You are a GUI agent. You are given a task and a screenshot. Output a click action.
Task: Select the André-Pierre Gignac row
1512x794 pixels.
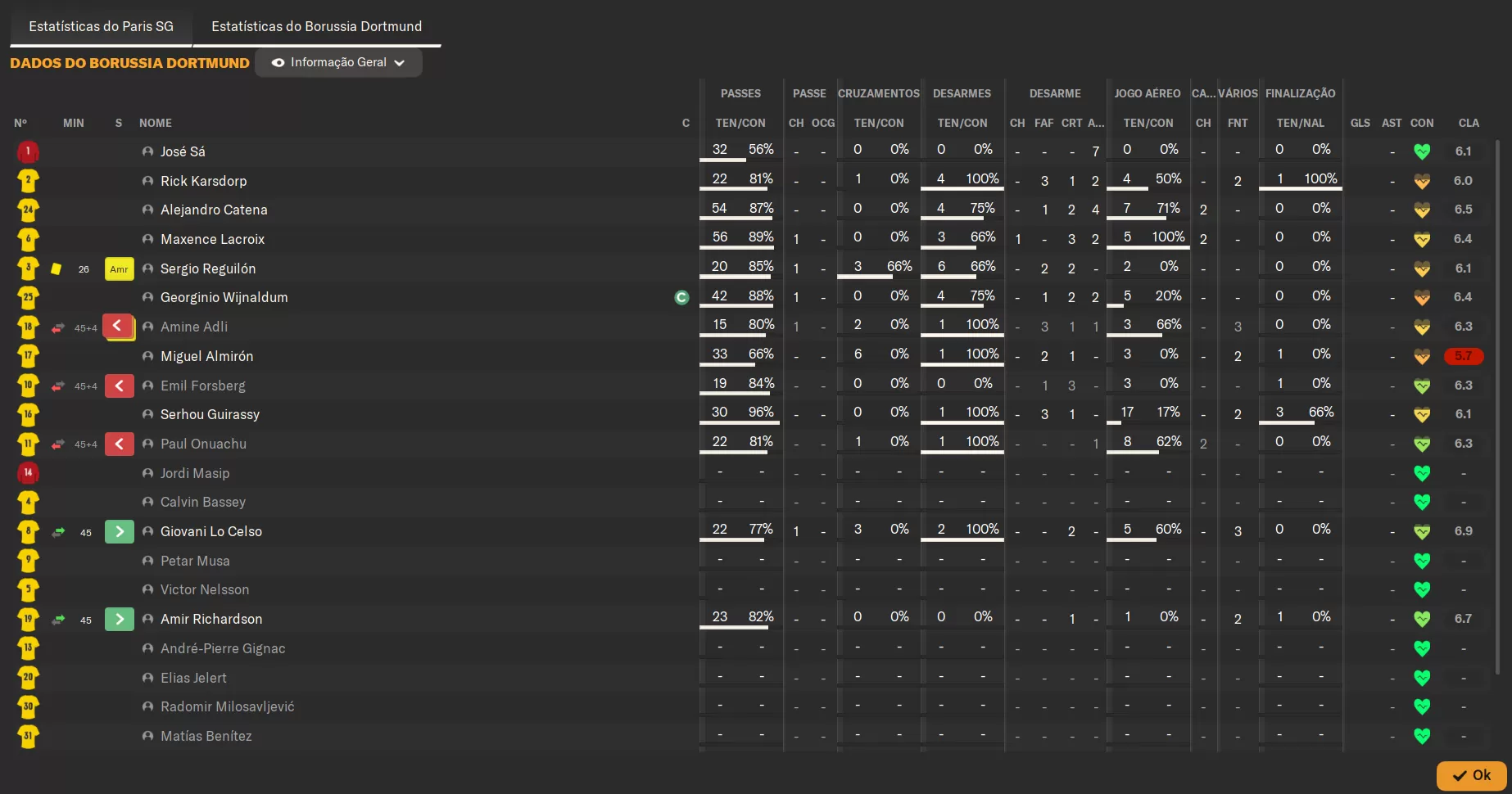coord(754,648)
